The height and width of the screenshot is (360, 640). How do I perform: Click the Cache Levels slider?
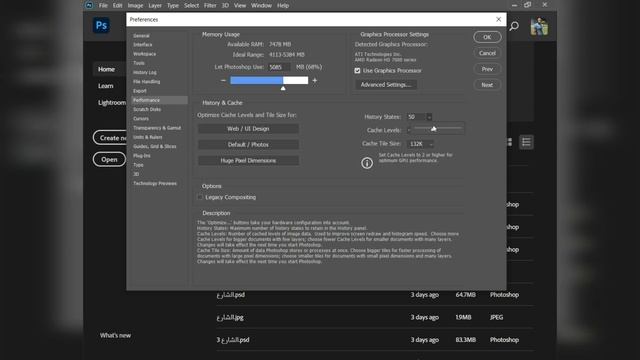pos(437,129)
